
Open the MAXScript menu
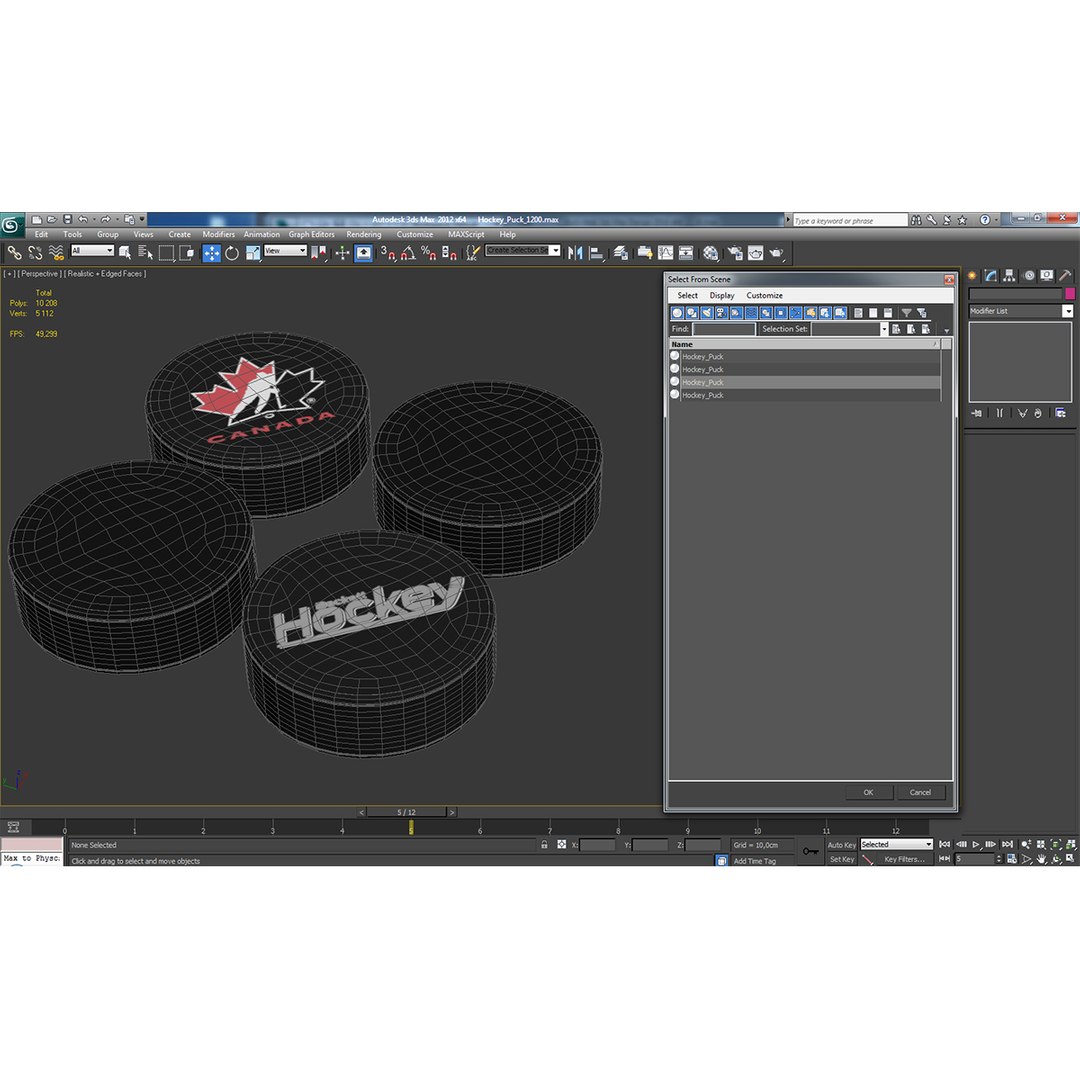[x=466, y=235]
